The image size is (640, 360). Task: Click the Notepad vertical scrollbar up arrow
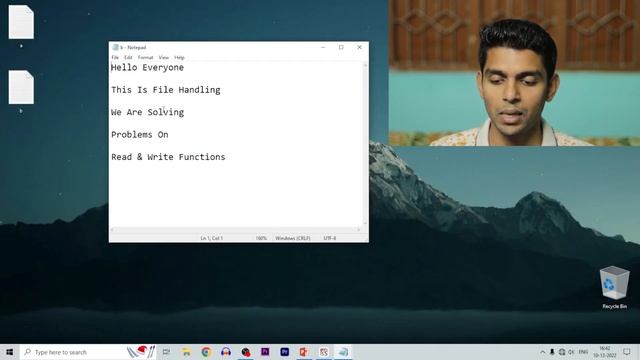(x=365, y=65)
